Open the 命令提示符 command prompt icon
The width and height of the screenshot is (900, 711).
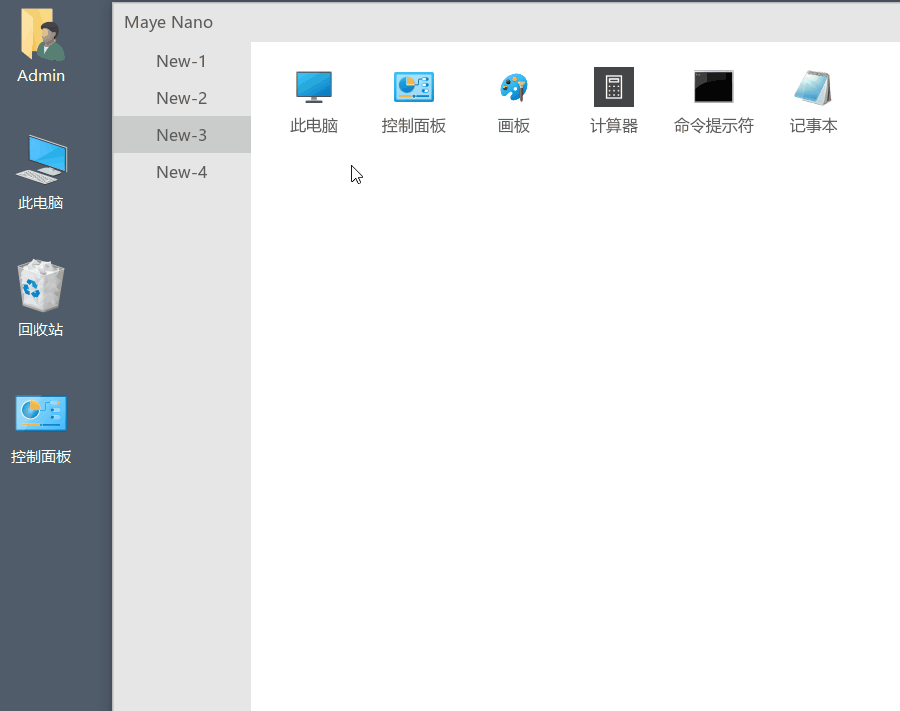714,88
